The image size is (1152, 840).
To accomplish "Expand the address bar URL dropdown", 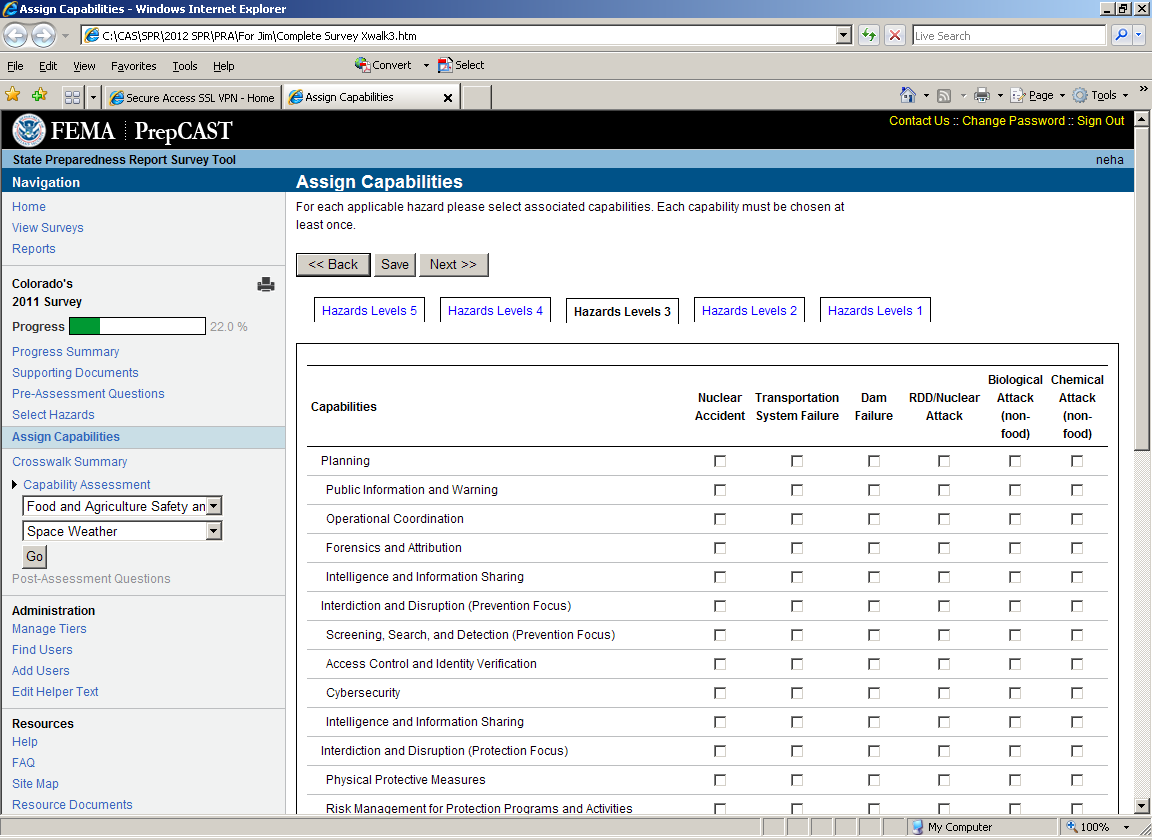I will tap(843, 36).
